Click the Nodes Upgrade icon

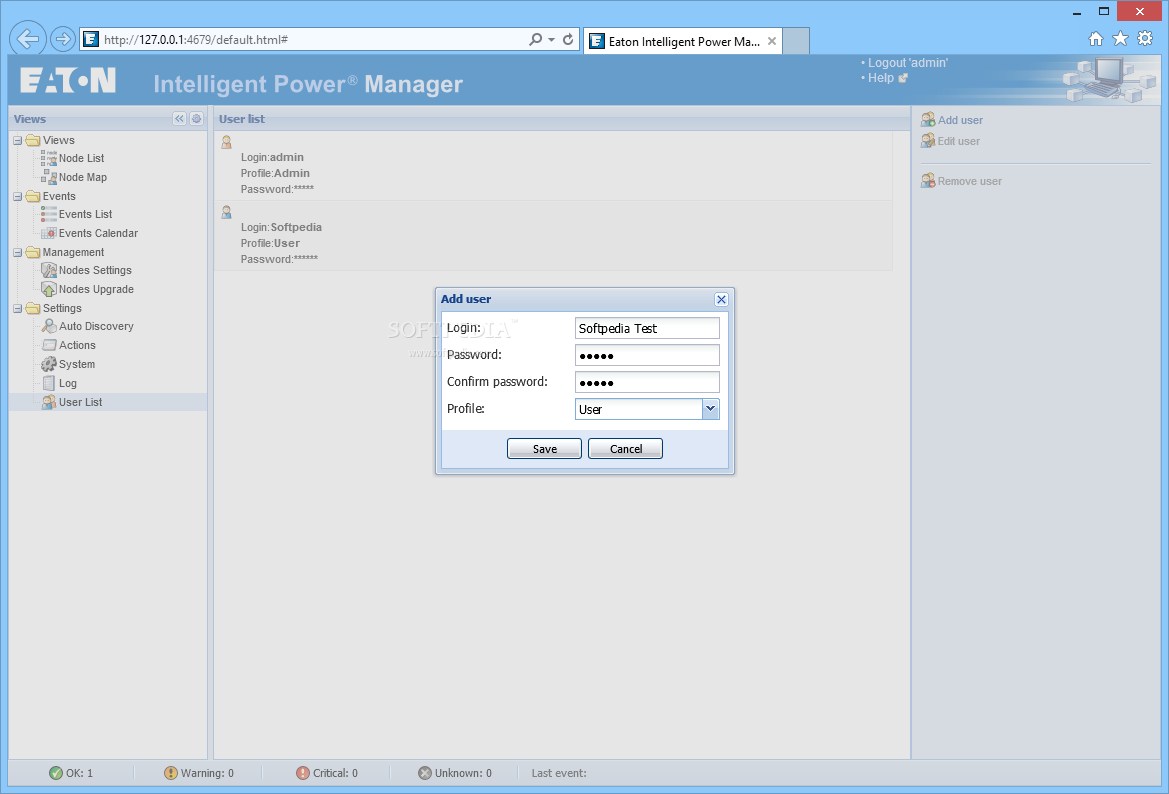coord(48,289)
